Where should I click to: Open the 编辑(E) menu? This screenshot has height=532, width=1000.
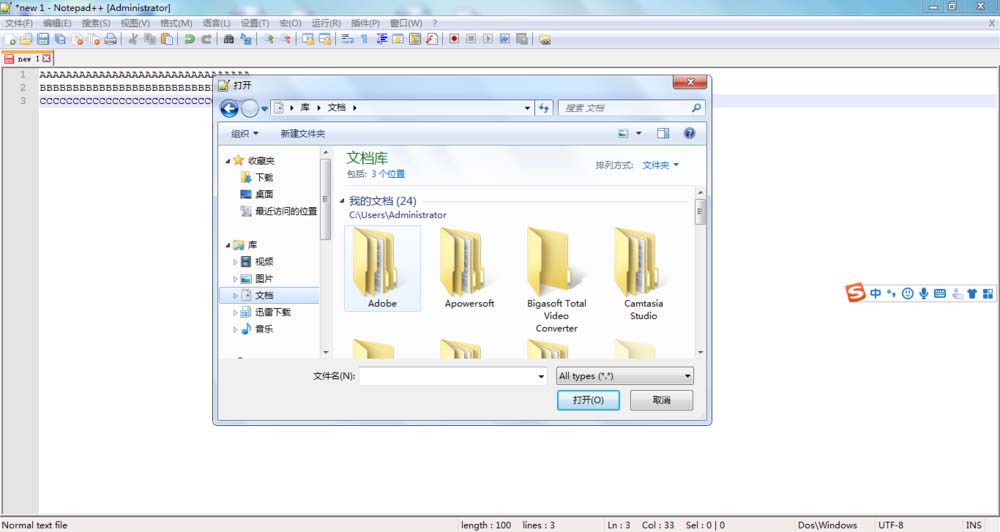(x=57, y=23)
